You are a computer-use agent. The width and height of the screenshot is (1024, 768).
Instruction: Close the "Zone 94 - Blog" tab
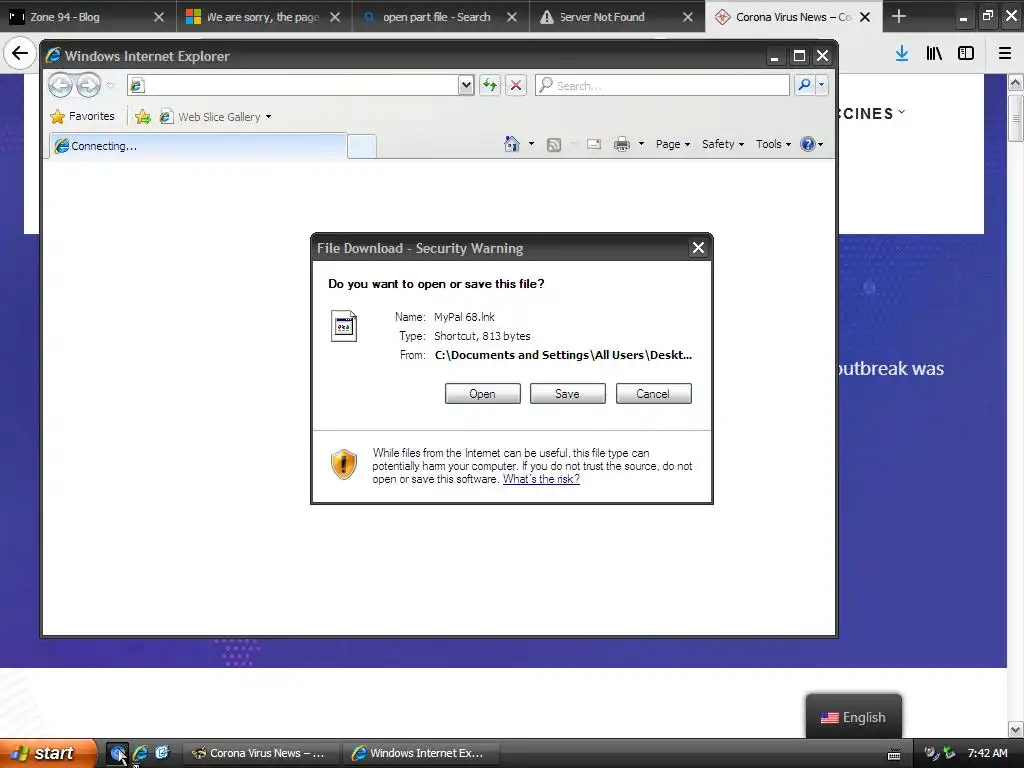coord(159,17)
